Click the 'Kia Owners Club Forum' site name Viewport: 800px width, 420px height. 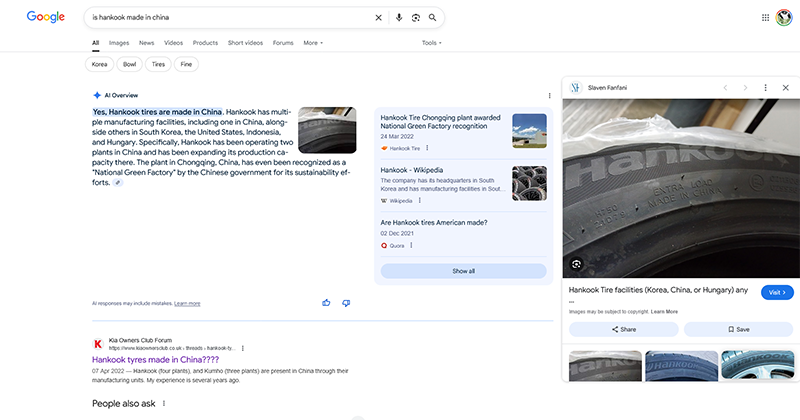[x=140, y=340]
